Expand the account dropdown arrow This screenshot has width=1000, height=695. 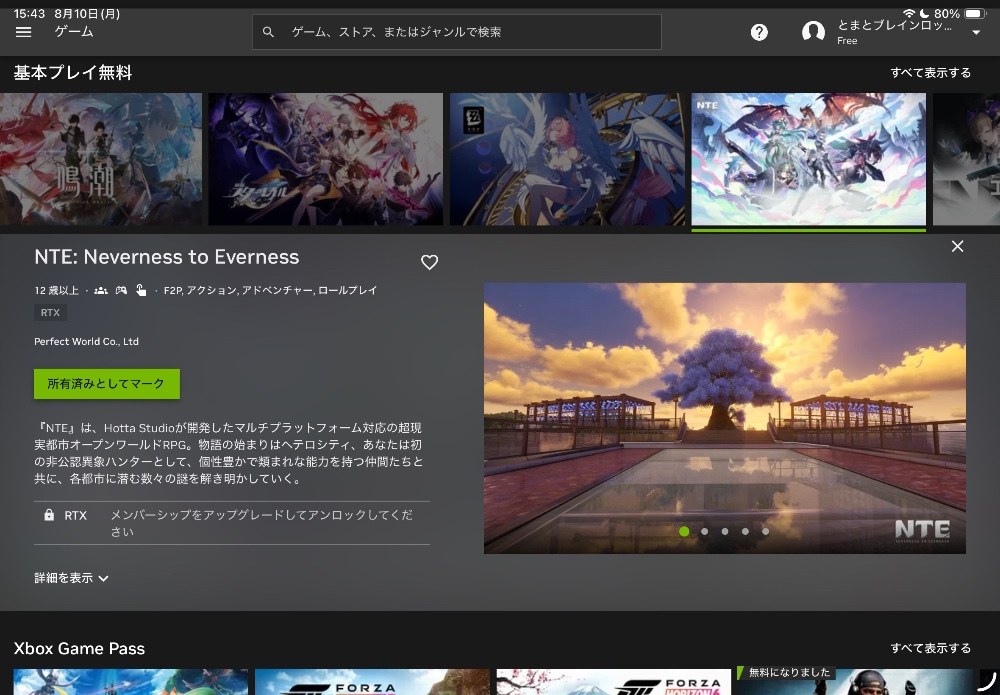tap(976, 33)
